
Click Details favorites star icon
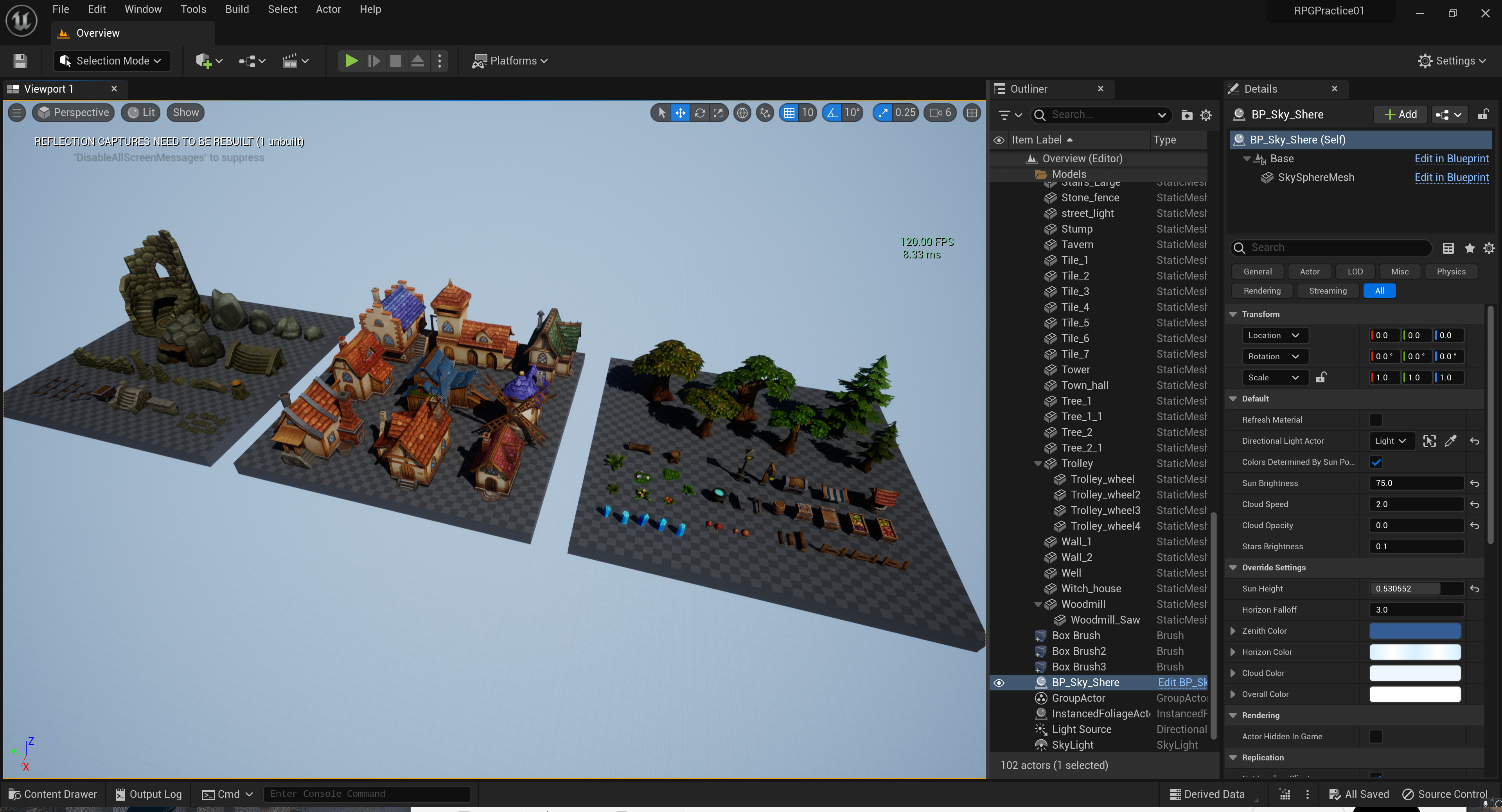pos(1470,248)
